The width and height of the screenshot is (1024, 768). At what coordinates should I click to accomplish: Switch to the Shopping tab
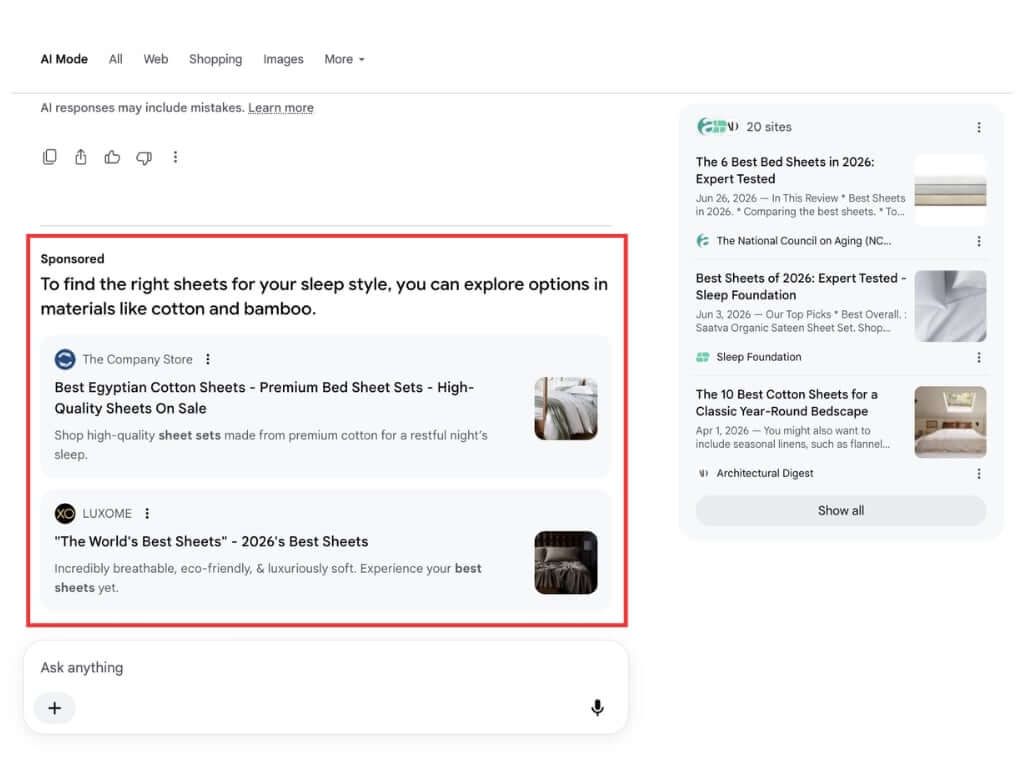(x=216, y=59)
